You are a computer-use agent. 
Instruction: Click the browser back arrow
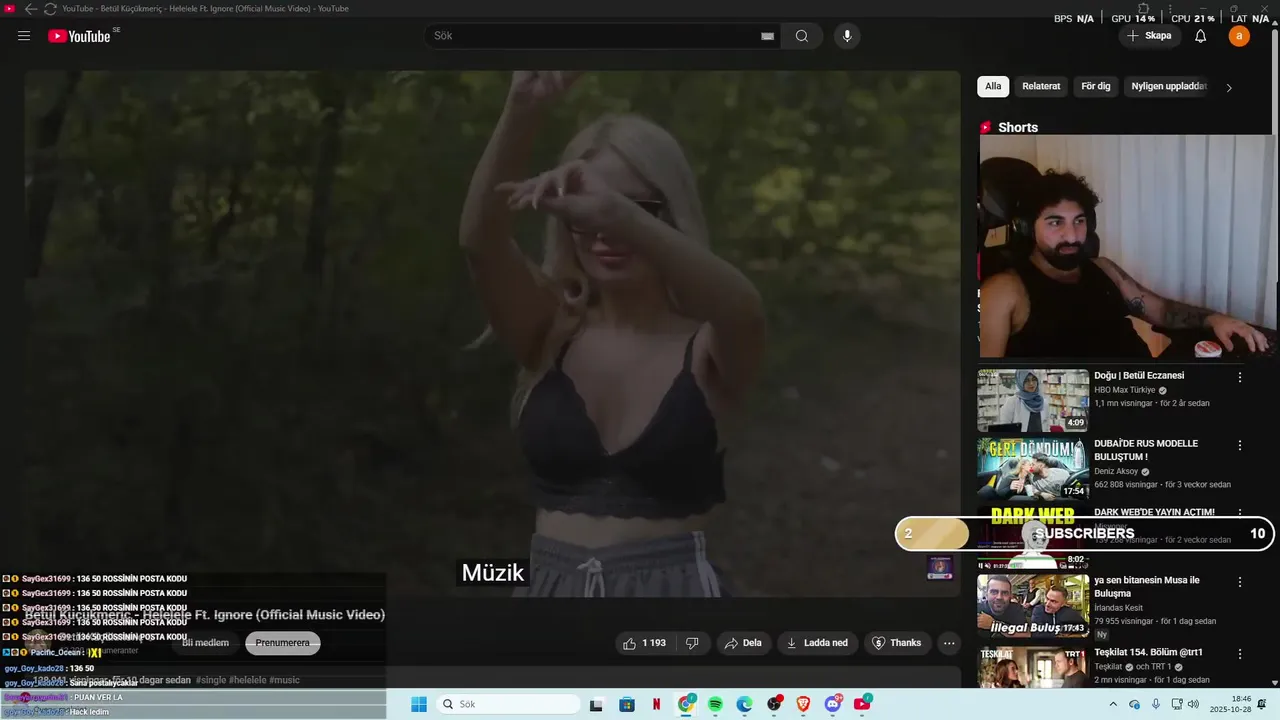[x=30, y=8]
